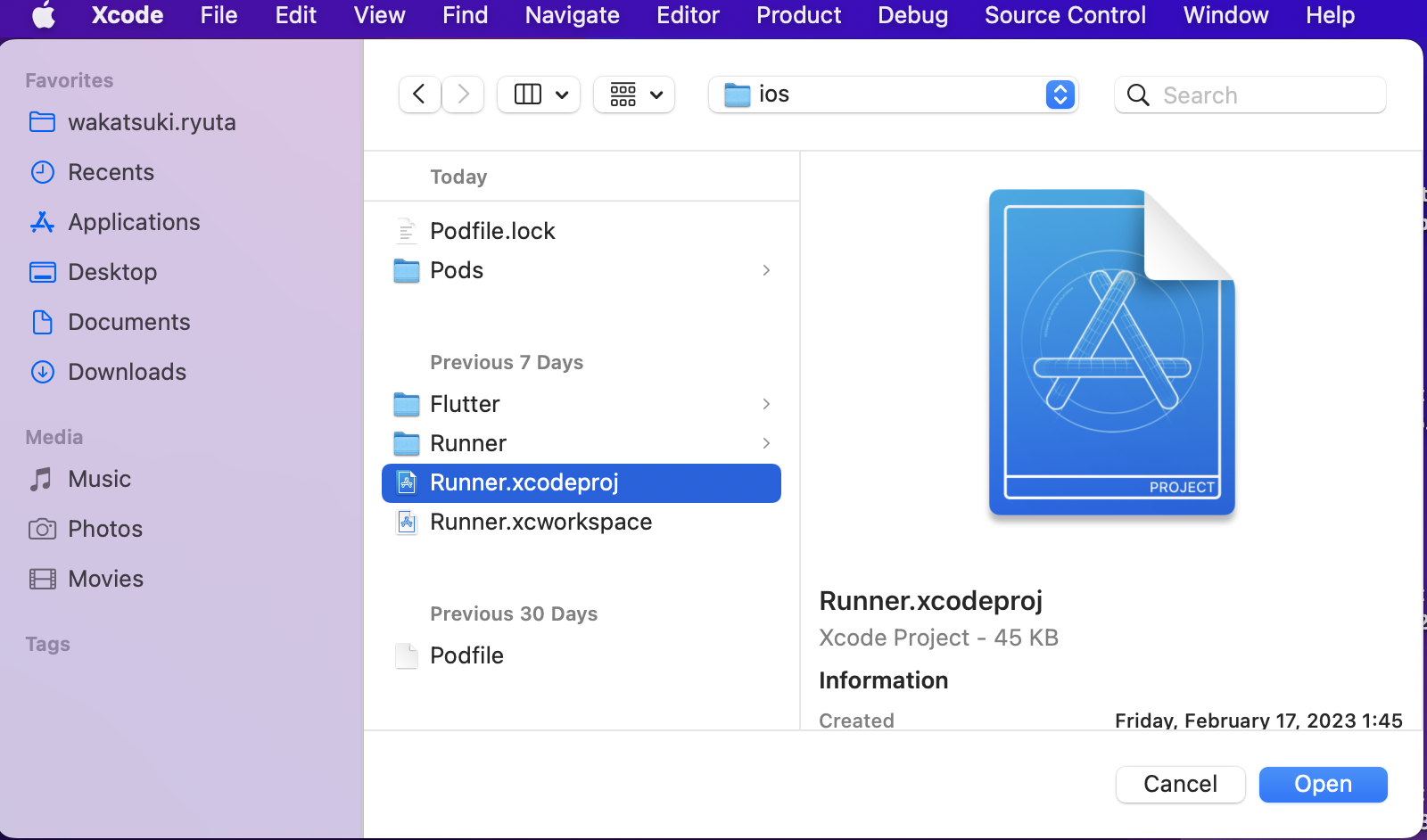Open the Source Control menu

[x=1065, y=15]
